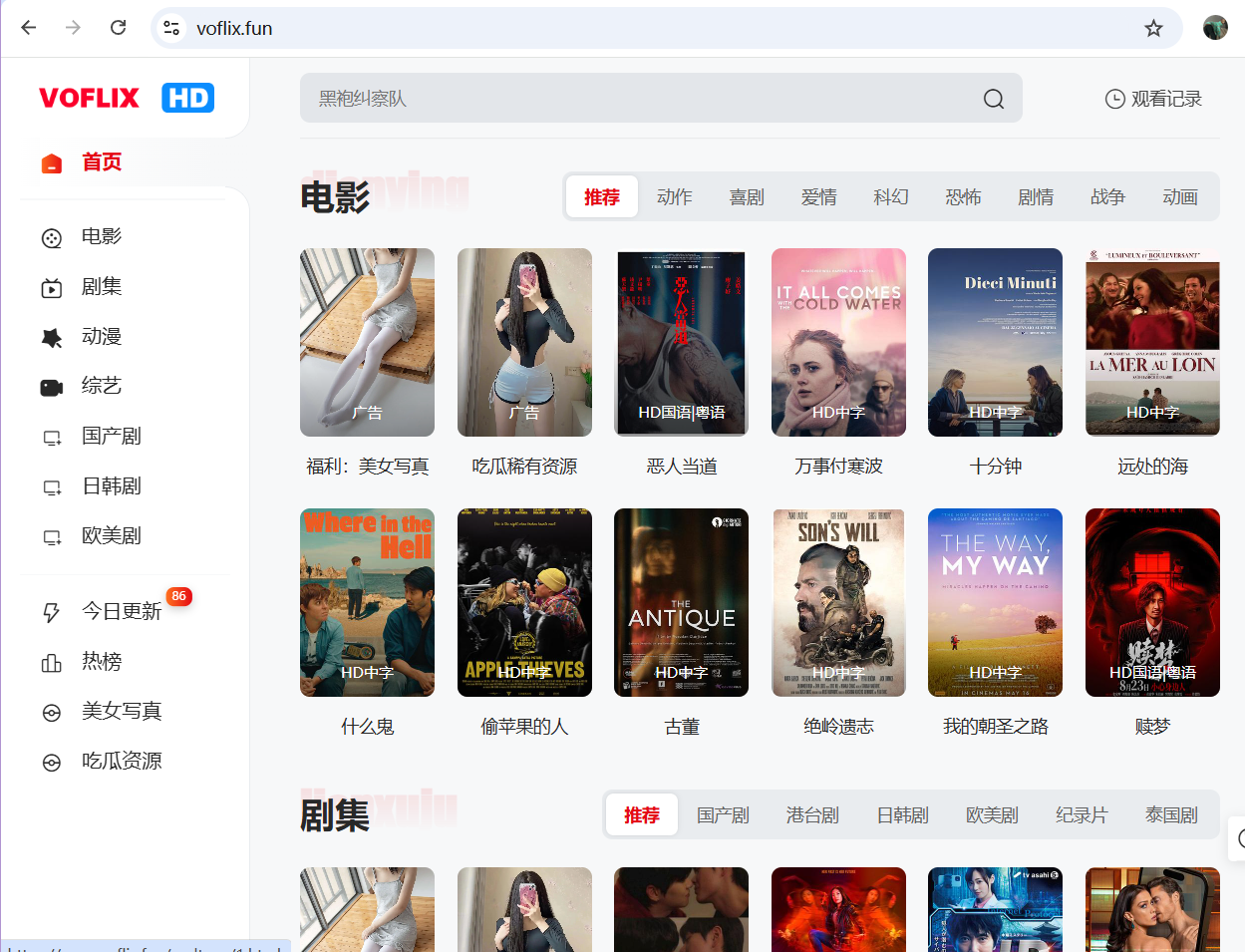Select the 恐怖 movie tab
The image size is (1245, 952).
pyautogui.click(x=963, y=197)
